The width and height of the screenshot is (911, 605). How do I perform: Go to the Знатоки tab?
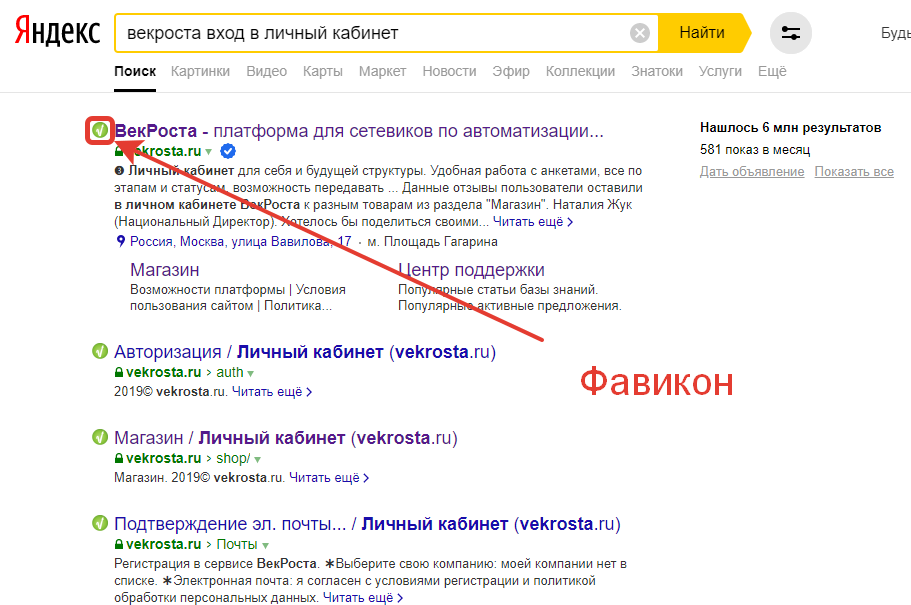pyautogui.click(x=657, y=71)
